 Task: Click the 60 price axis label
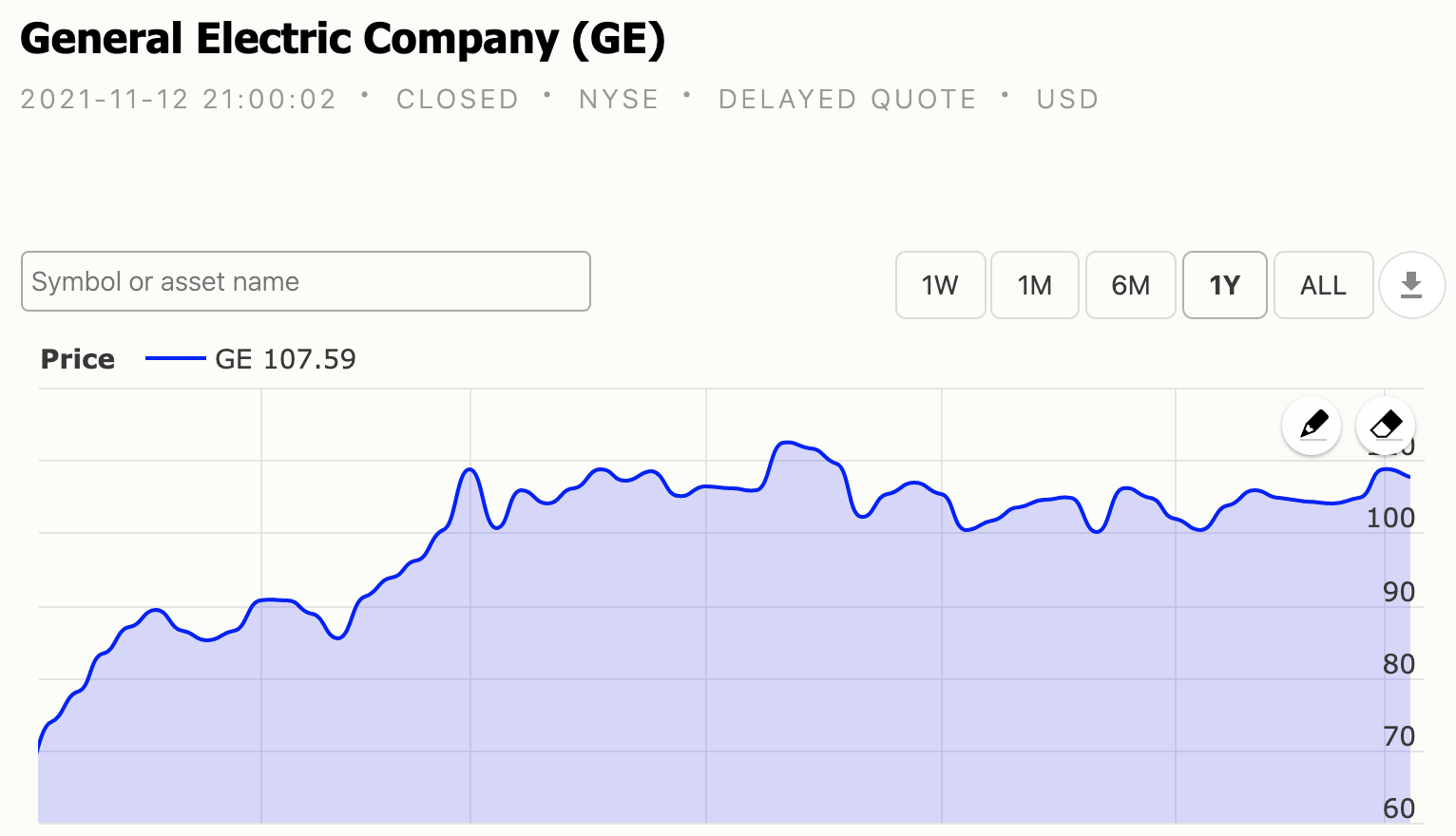click(1399, 808)
